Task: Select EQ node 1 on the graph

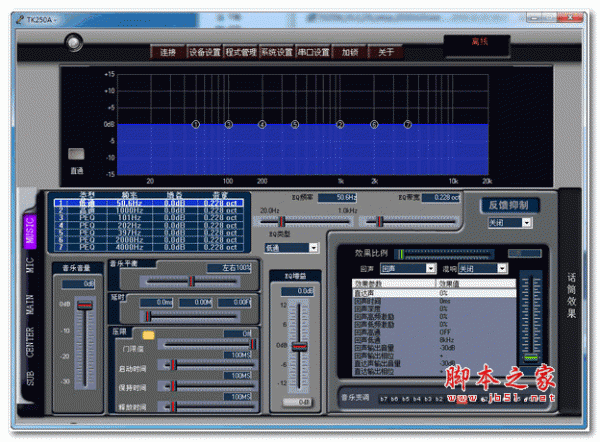Action: tap(196, 125)
